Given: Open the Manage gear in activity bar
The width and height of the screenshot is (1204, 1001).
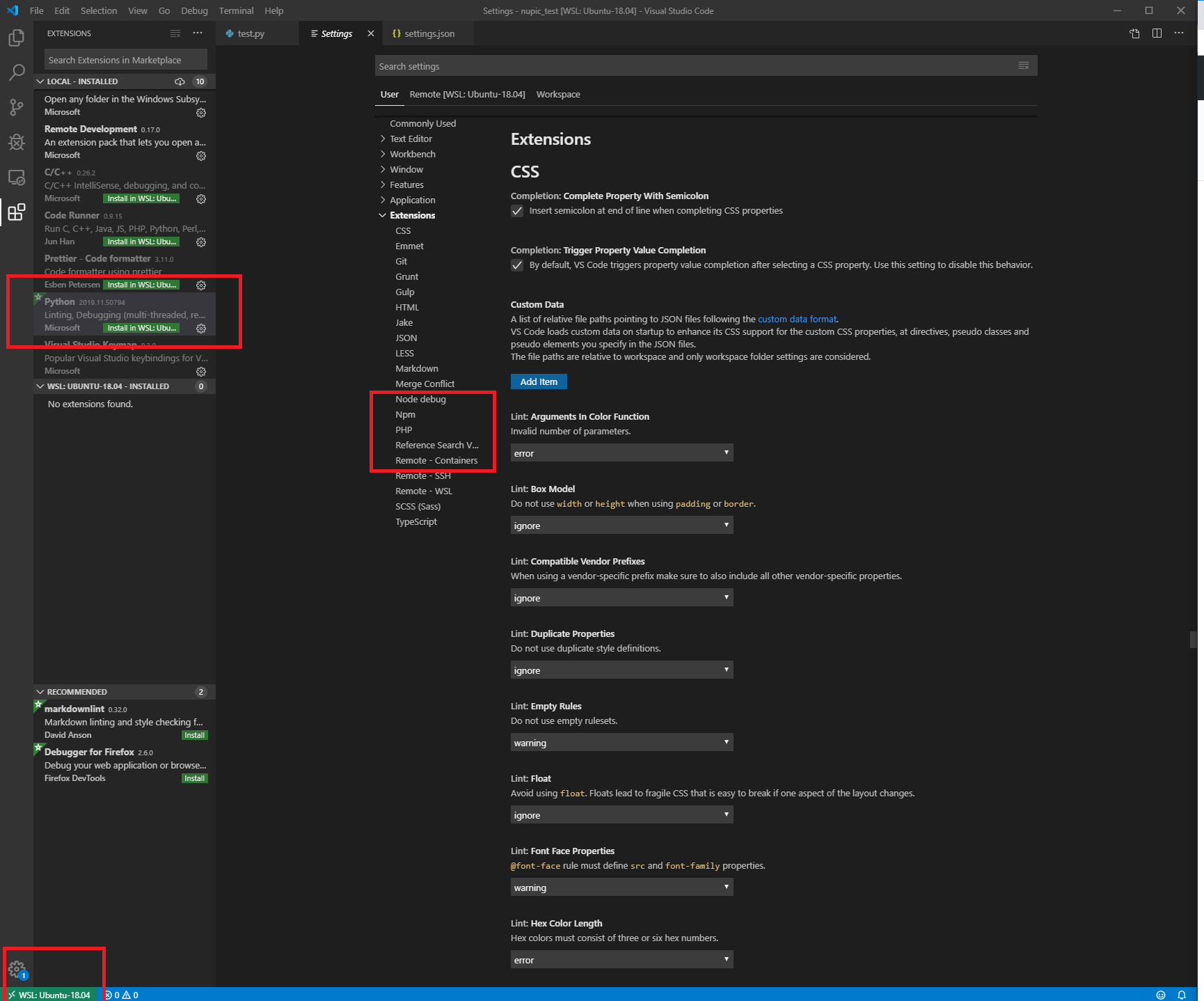Looking at the screenshot, I should (17, 969).
